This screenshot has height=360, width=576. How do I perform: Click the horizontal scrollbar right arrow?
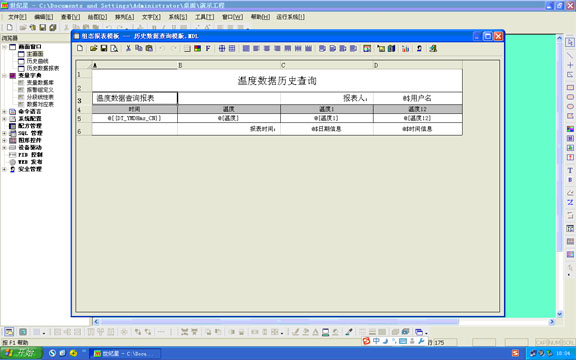pos(552,322)
